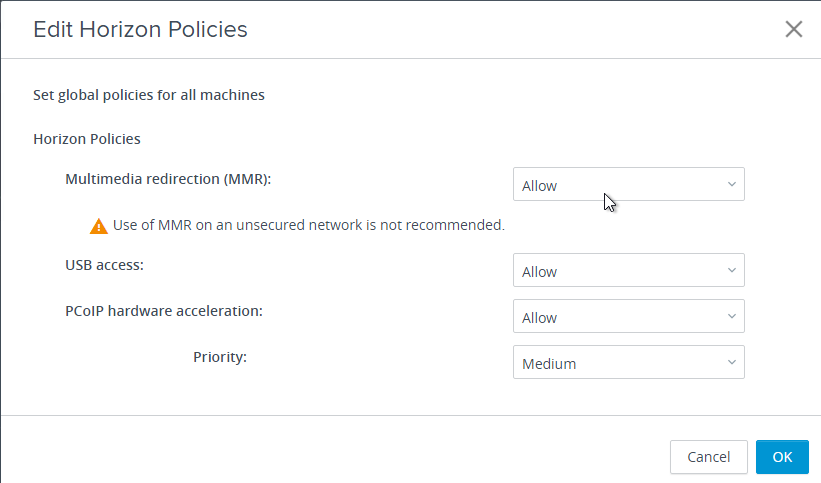Click the chevron arrow on the MMR dropdown

[x=731, y=184]
